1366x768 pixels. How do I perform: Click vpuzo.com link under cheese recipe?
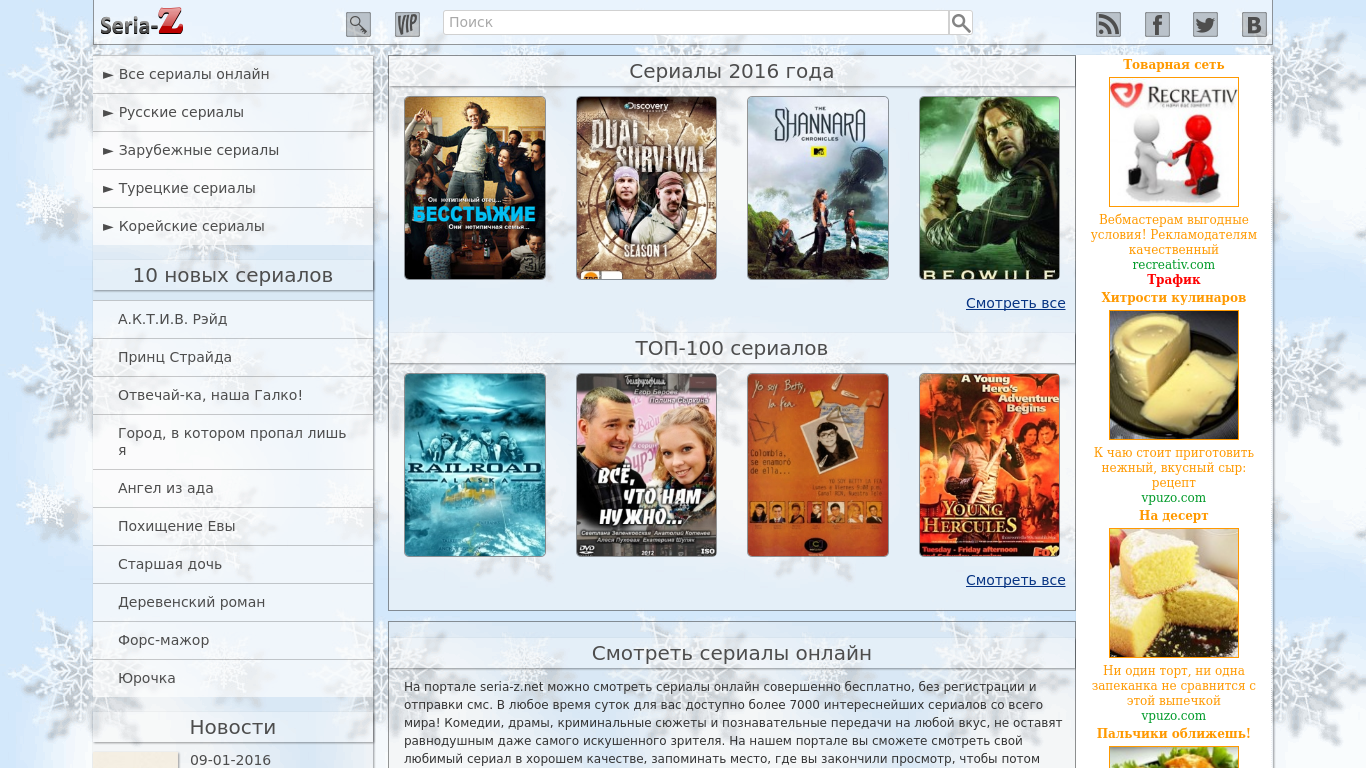click(x=1174, y=498)
